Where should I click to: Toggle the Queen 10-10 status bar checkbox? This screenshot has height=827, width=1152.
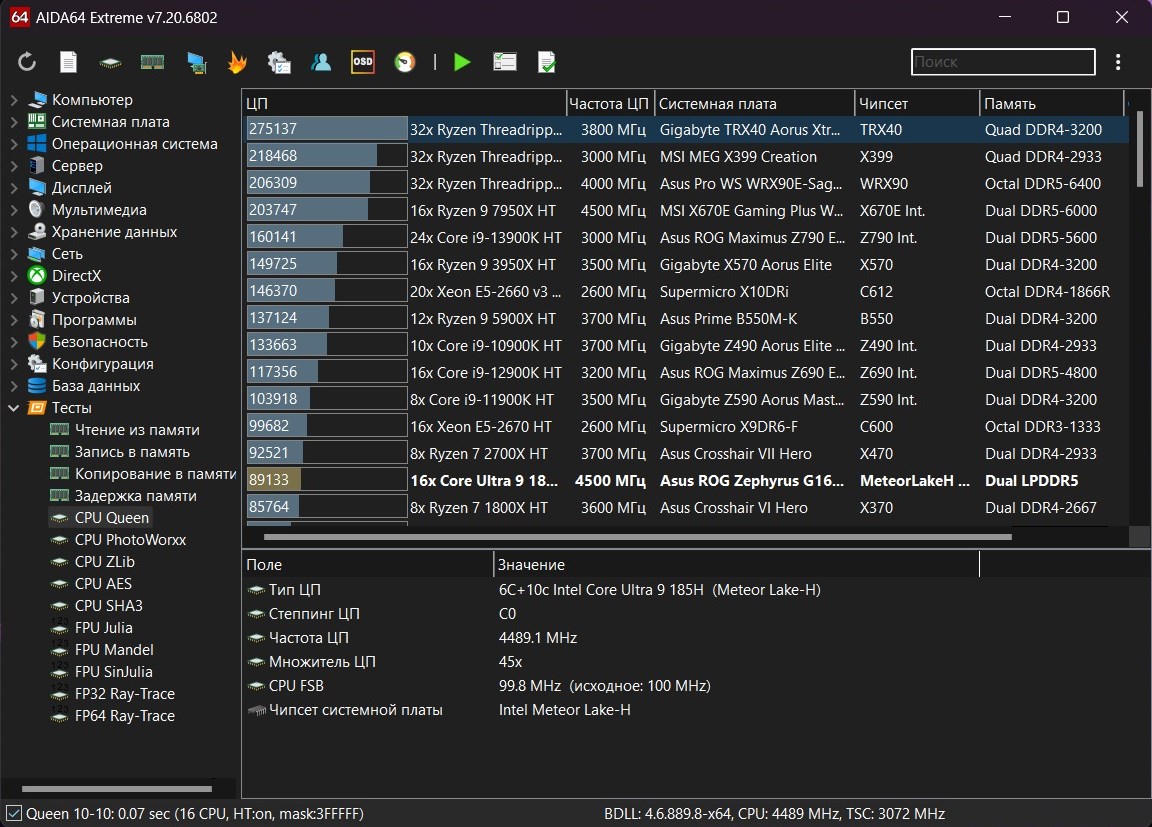pos(13,813)
